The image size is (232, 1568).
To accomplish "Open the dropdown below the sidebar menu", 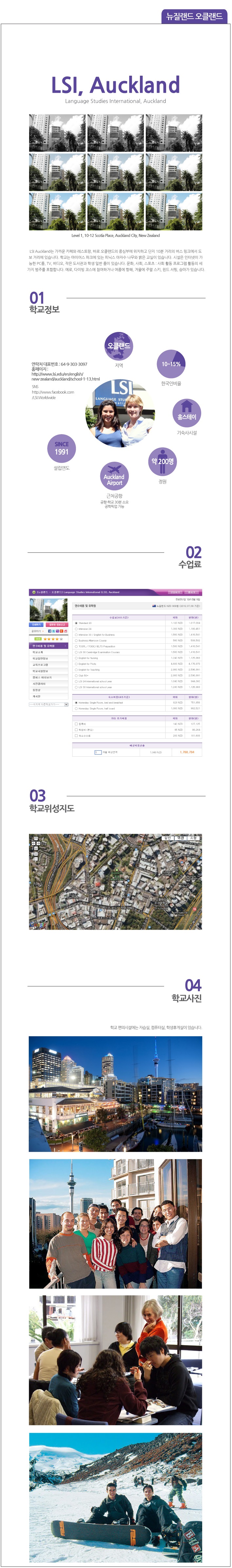I will [x=49, y=704].
